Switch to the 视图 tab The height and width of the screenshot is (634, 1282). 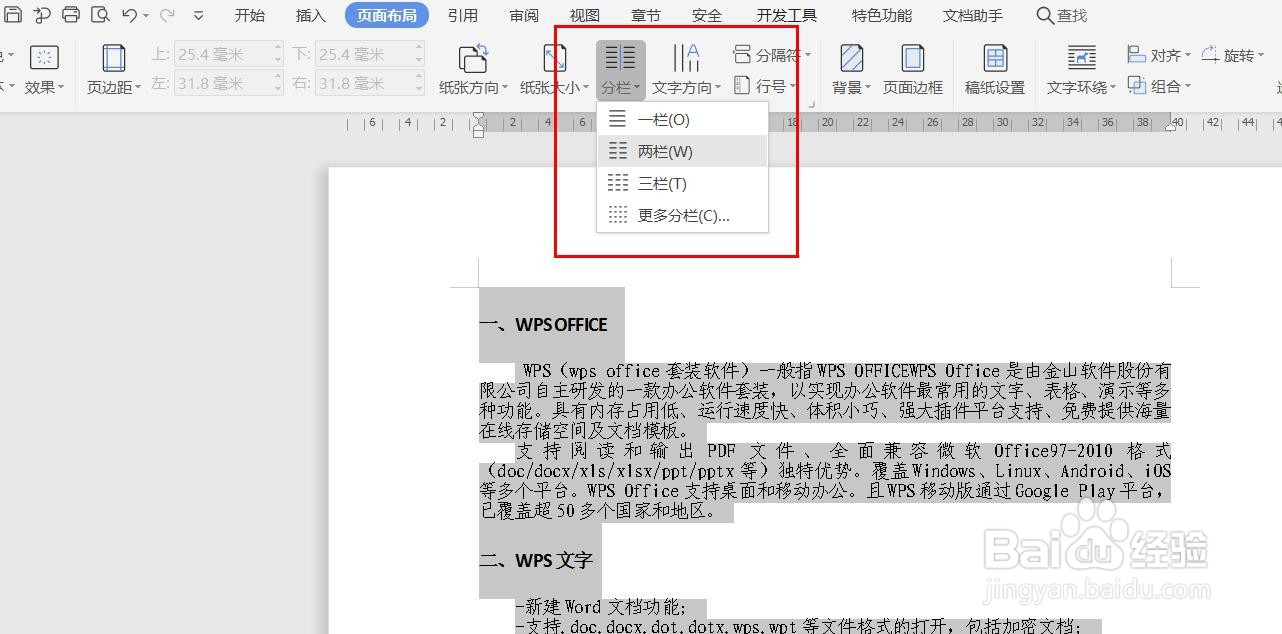(x=585, y=15)
